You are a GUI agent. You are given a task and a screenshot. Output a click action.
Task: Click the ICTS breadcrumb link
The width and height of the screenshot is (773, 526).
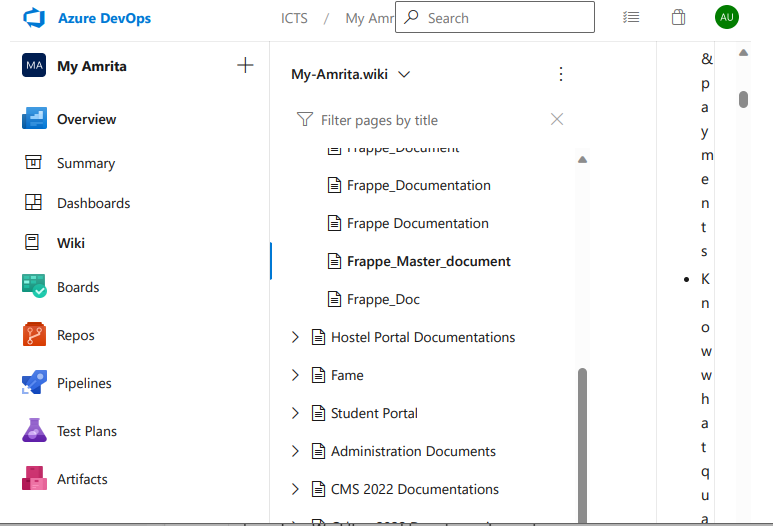click(x=294, y=18)
